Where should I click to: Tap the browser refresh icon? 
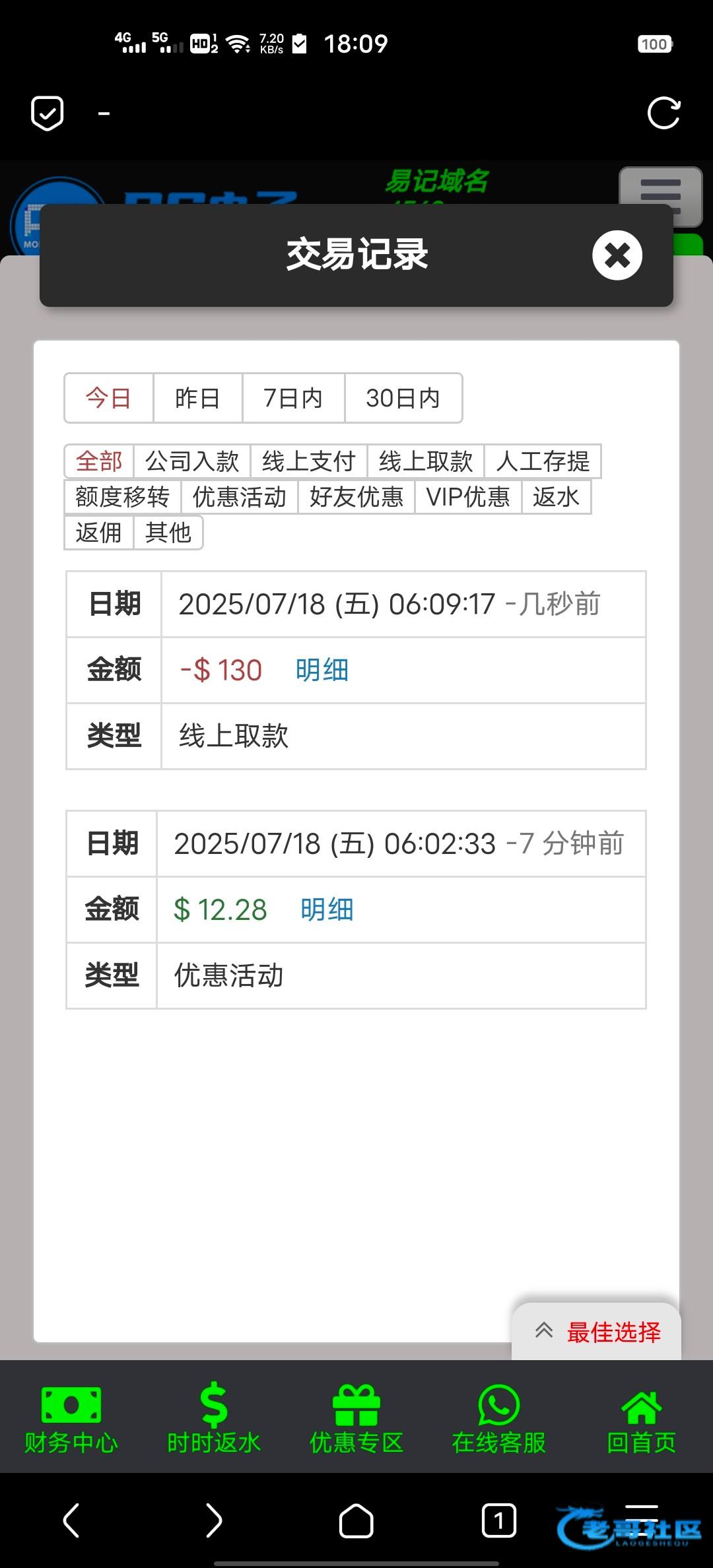(x=663, y=113)
